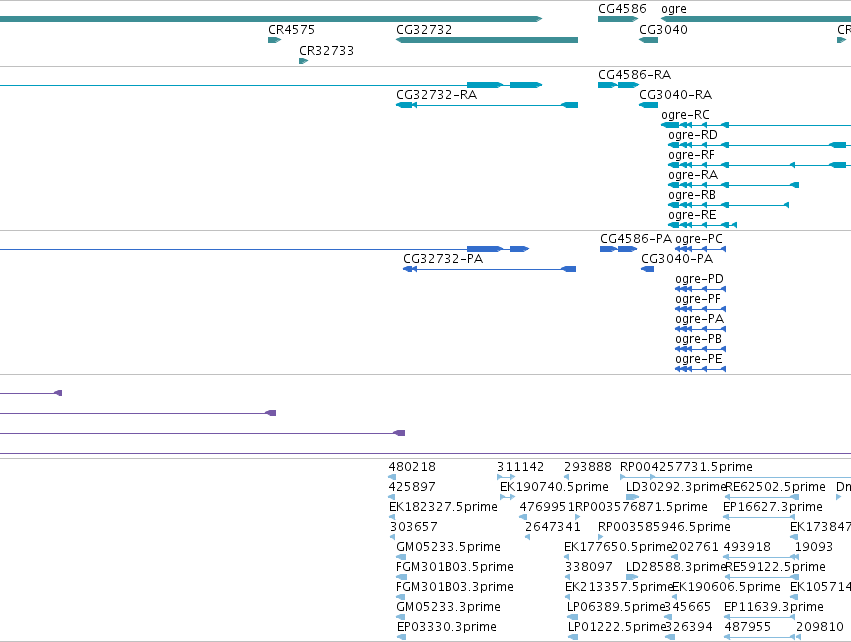Click the CG32732-RA transcript label
Image resolution: width=851 pixels, height=642 pixels.
pos(436,94)
